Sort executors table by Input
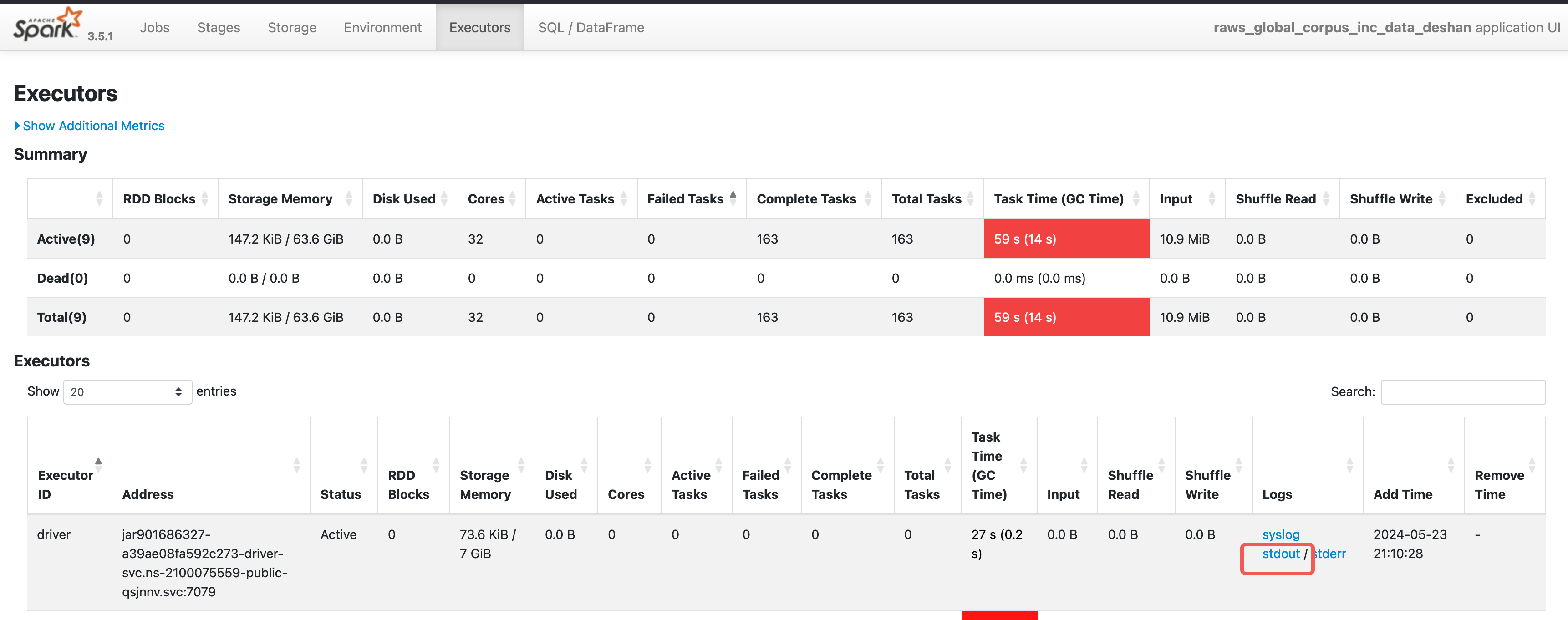The width and height of the screenshot is (1568, 620). pyautogui.click(x=1068, y=466)
